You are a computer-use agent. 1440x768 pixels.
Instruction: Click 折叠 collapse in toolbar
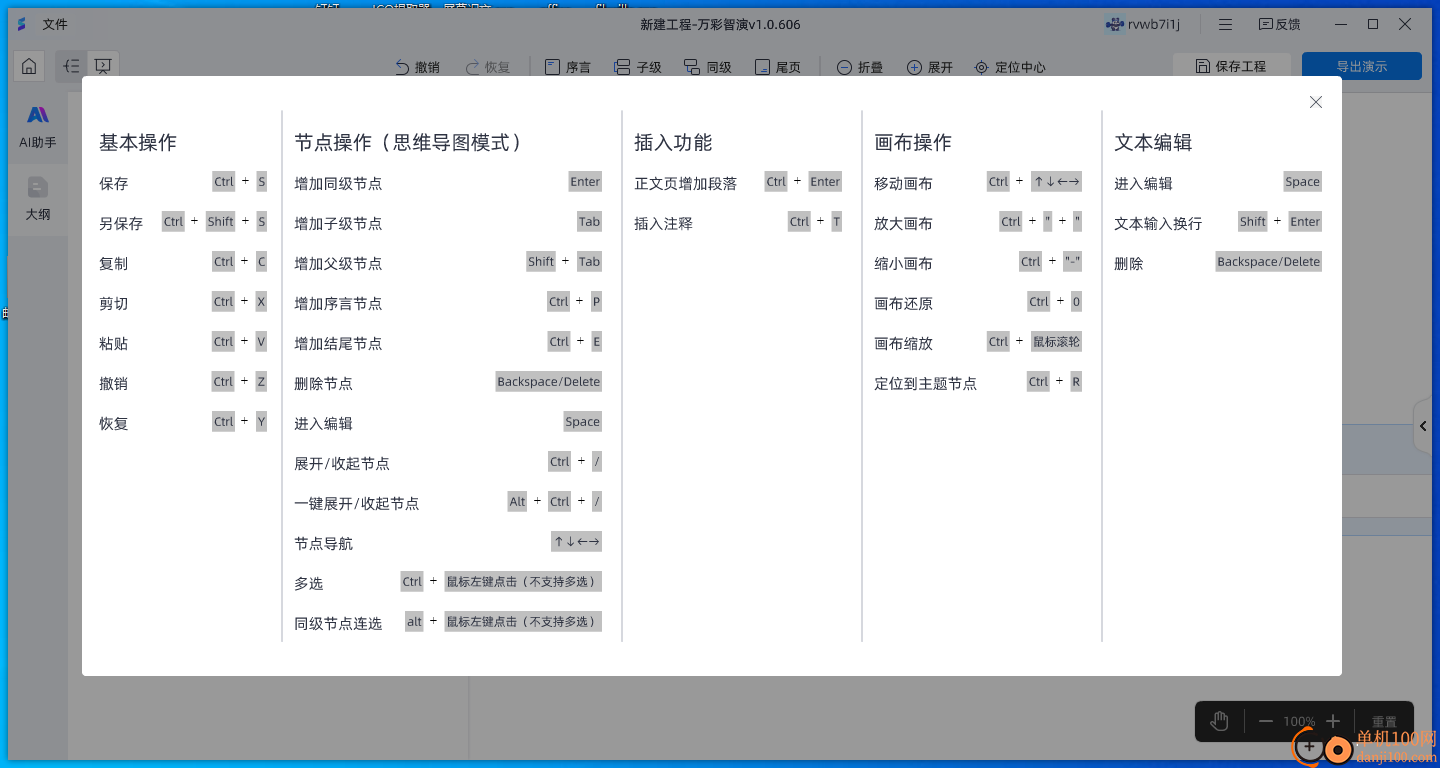[x=859, y=67]
